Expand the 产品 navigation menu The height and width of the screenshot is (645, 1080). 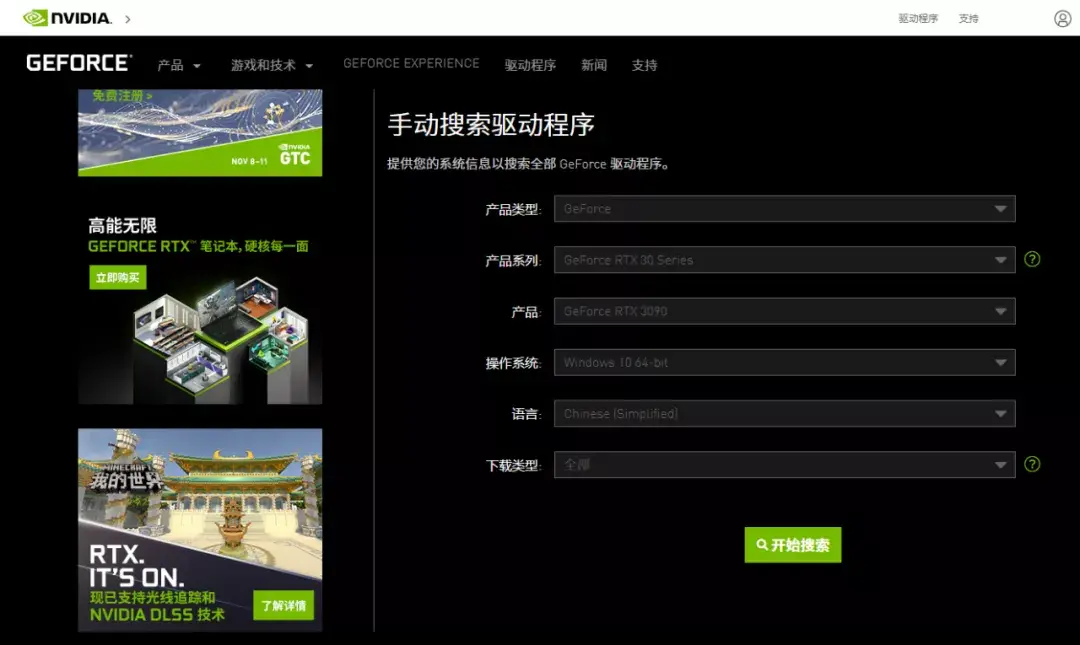coord(178,65)
